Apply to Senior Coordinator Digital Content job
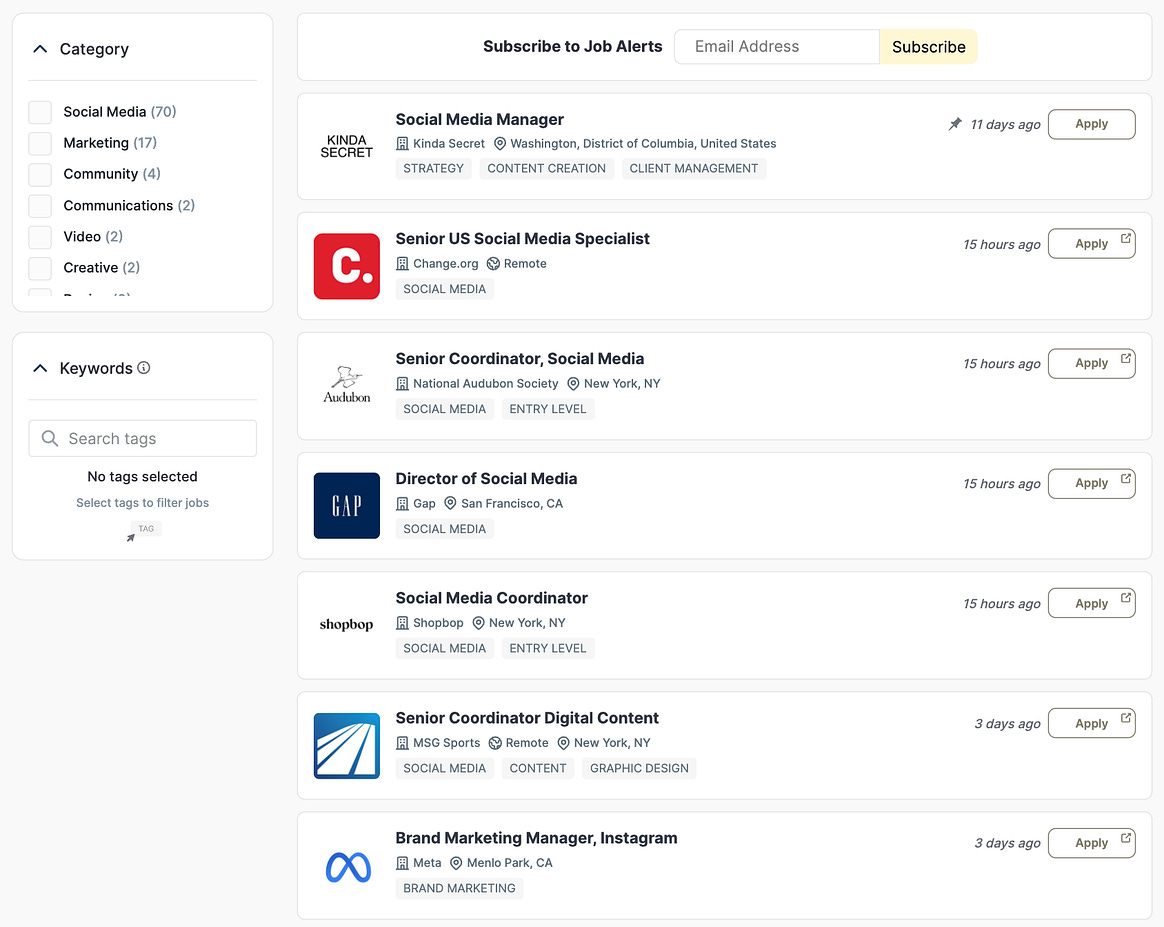The image size is (1164, 927). tap(1091, 723)
